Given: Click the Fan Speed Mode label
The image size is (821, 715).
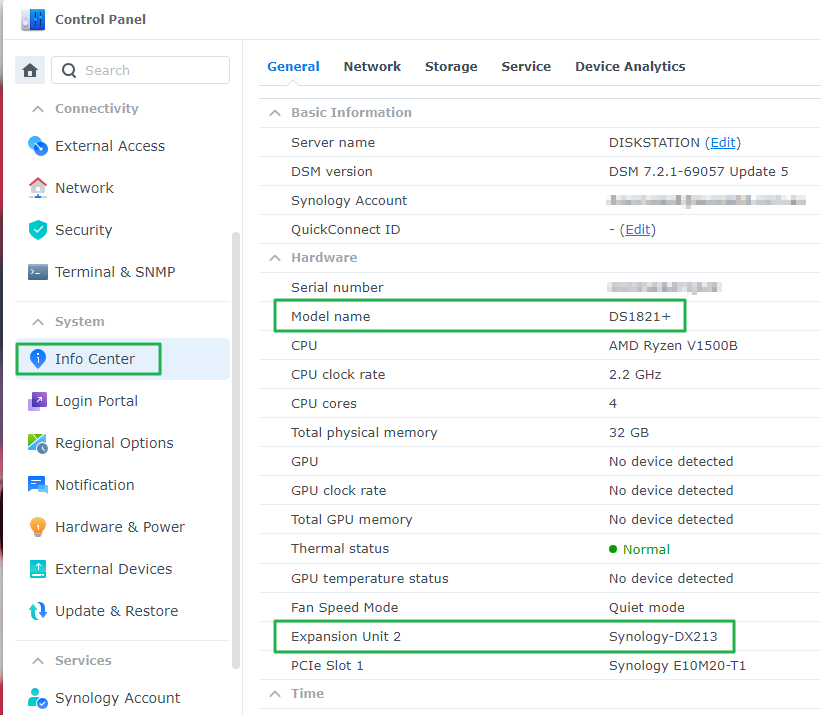Looking at the screenshot, I should coord(345,607).
